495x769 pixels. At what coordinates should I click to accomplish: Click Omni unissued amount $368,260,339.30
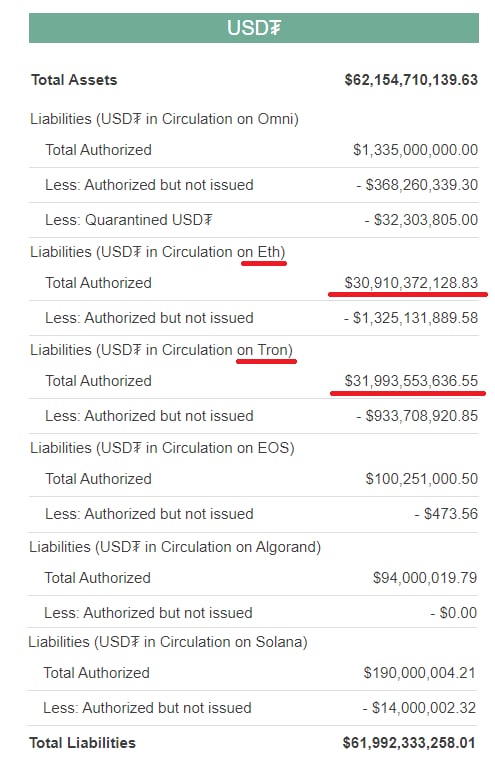point(417,185)
